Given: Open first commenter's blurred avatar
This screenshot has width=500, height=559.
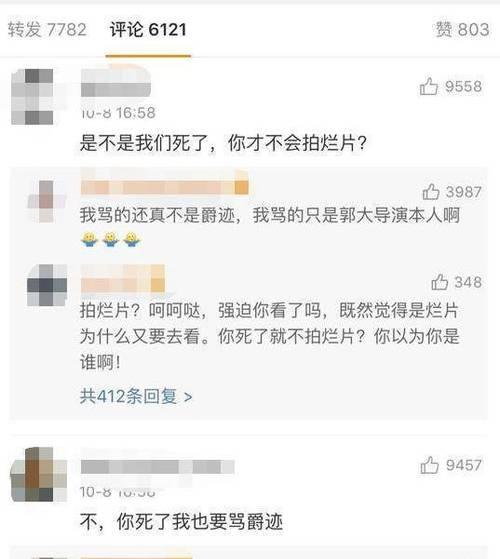Looking at the screenshot, I should pyautogui.click(x=32, y=97).
